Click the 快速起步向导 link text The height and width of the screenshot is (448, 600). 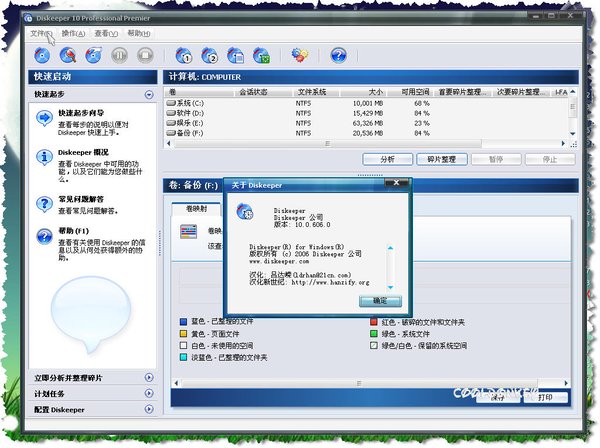point(81,113)
